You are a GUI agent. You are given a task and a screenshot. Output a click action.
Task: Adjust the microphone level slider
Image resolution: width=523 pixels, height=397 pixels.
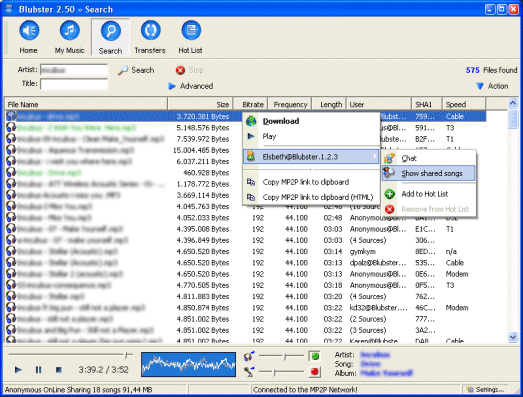(x=282, y=371)
